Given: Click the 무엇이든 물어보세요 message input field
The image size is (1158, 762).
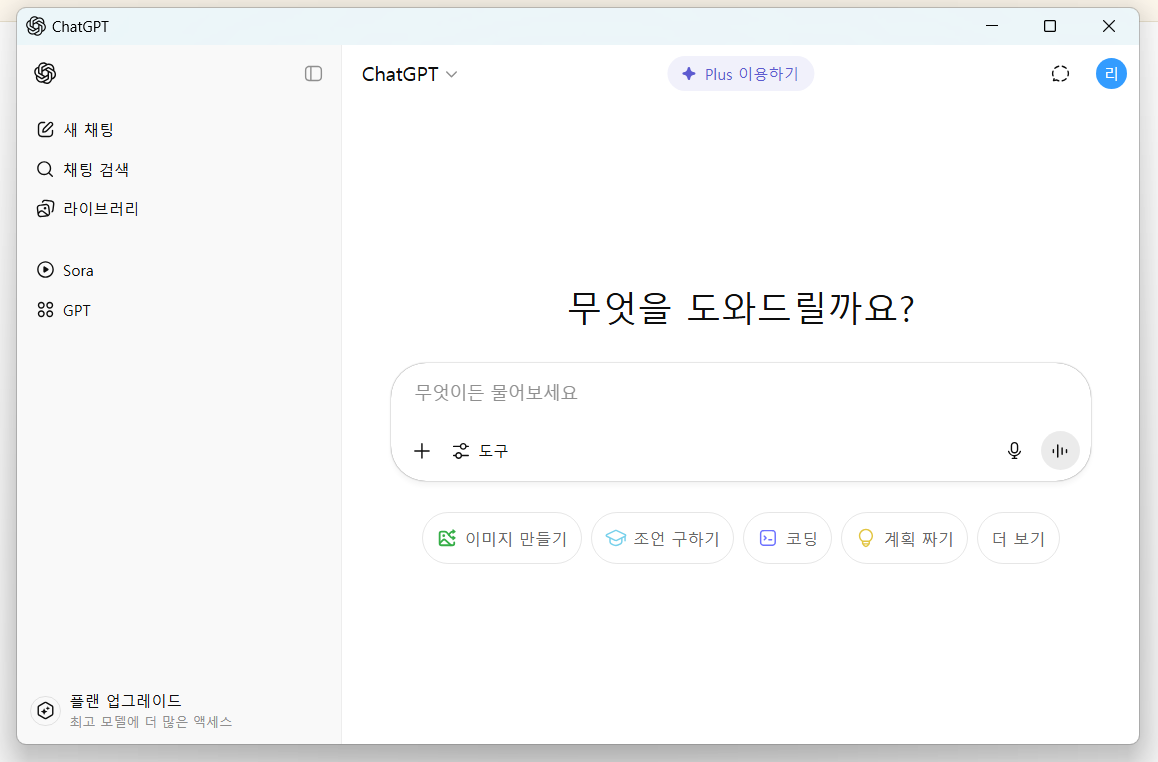Looking at the screenshot, I should pyautogui.click(x=700, y=393).
